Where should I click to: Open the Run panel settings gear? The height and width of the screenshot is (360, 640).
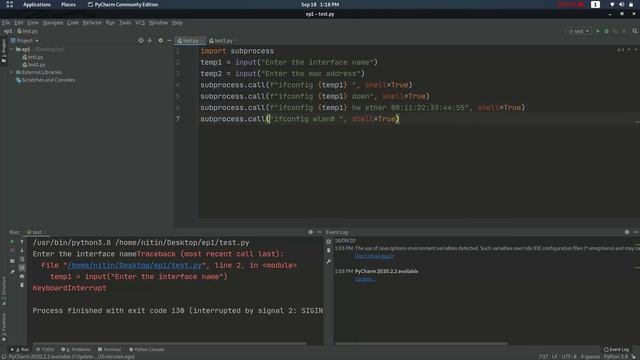[x=311, y=232]
